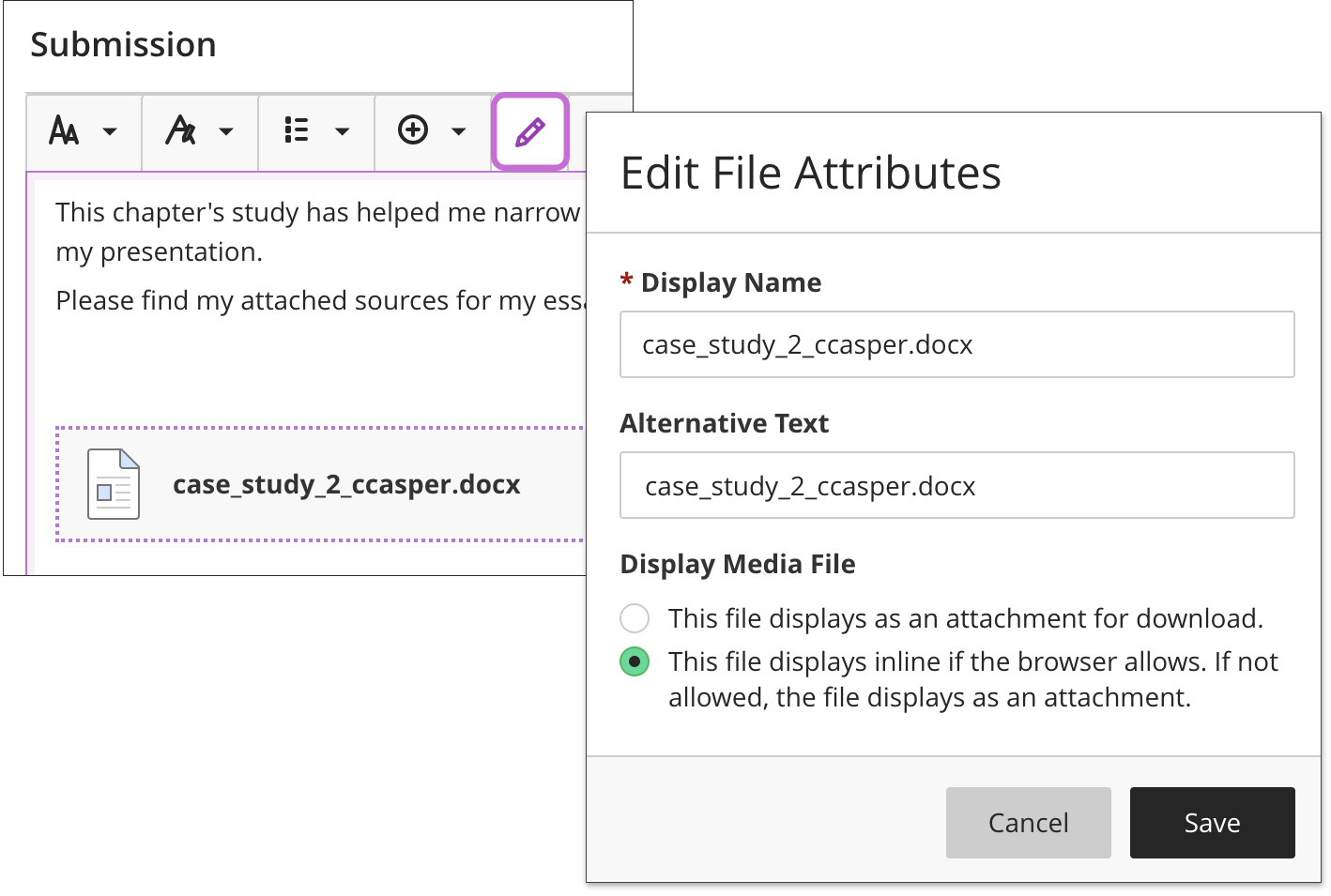This screenshot has height=896, width=1331.
Task: Select the attached case_study_2_ccasper.docx file name
Action: click(346, 484)
